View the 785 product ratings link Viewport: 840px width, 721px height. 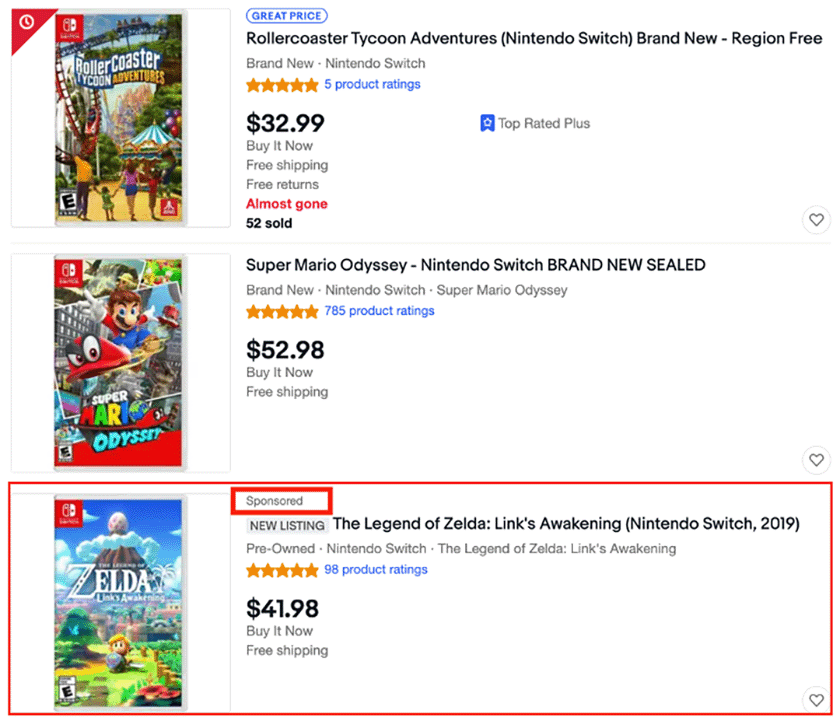point(379,311)
